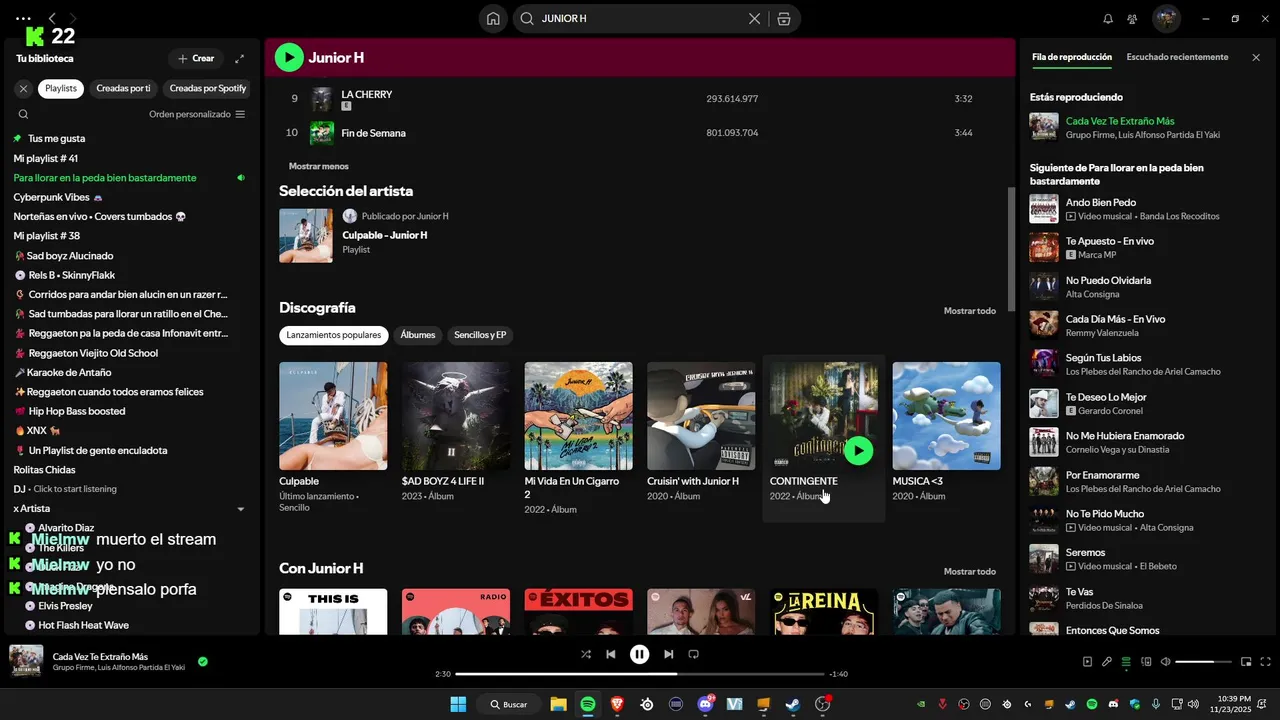Open the Orden personalizado sort dropdown
This screenshot has height=720, width=1280.
pos(197,114)
